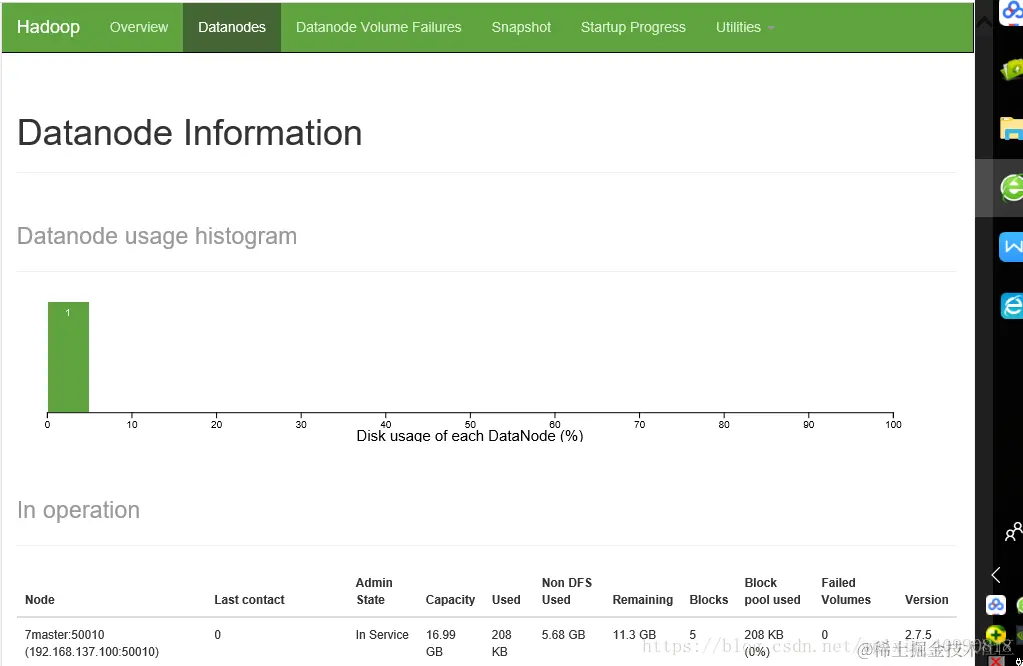
Task: Go to the Overview tab
Action: pyautogui.click(x=138, y=27)
